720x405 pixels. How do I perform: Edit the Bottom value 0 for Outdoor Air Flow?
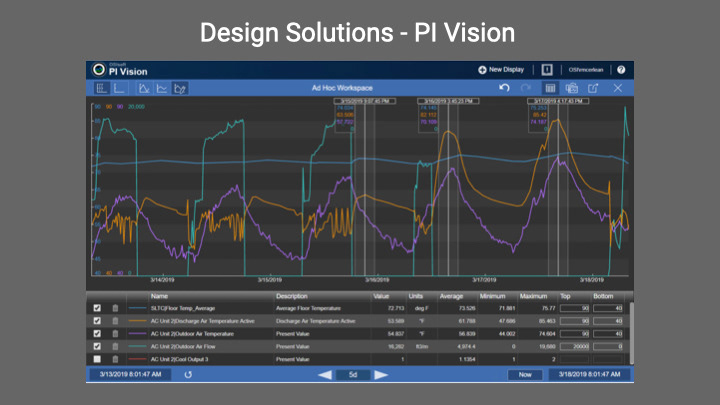pyautogui.click(x=608, y=347)
